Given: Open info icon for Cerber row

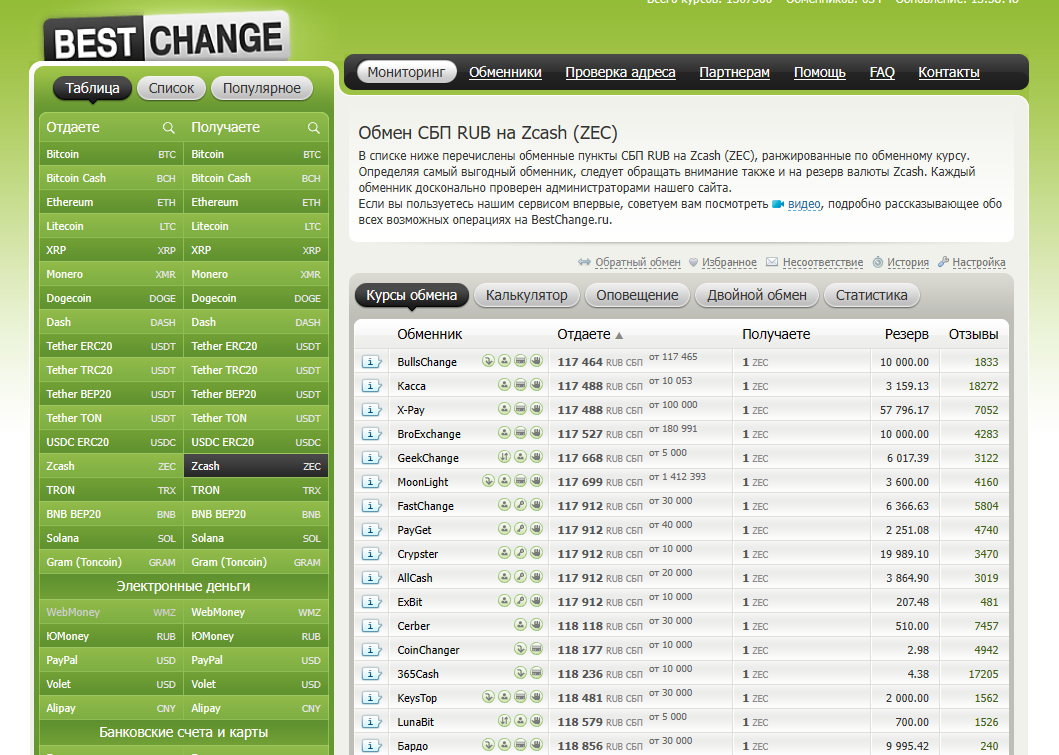Looking at the screenshot, I should 371,626.
